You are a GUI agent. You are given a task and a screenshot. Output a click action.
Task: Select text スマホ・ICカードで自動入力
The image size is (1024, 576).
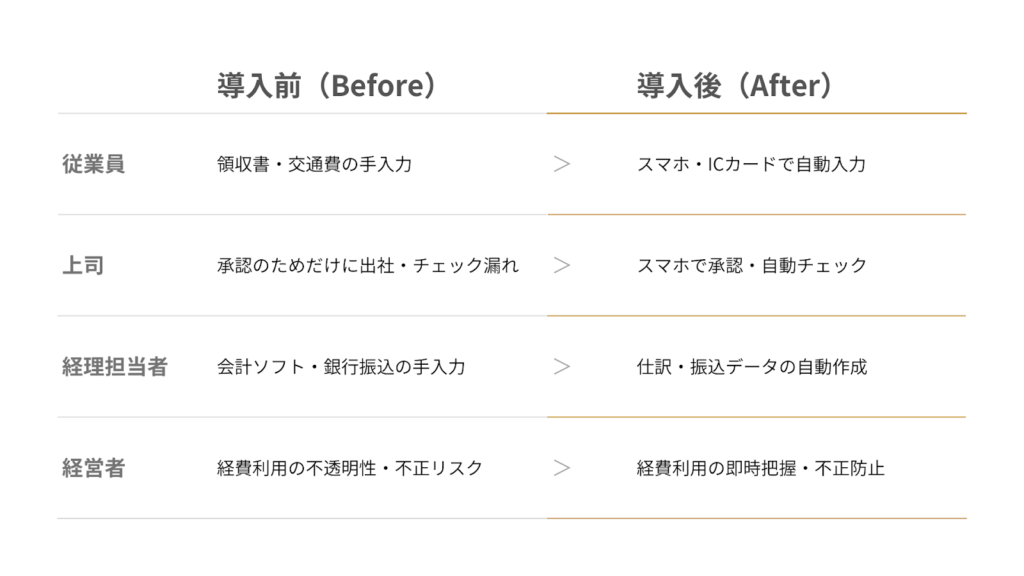click(751, 164)
